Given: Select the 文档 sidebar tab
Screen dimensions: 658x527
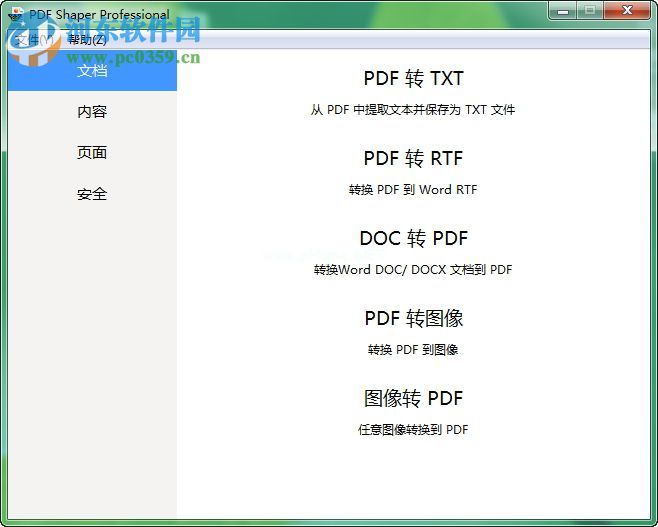Looking at the screenshot, I should tap(92, 70).
